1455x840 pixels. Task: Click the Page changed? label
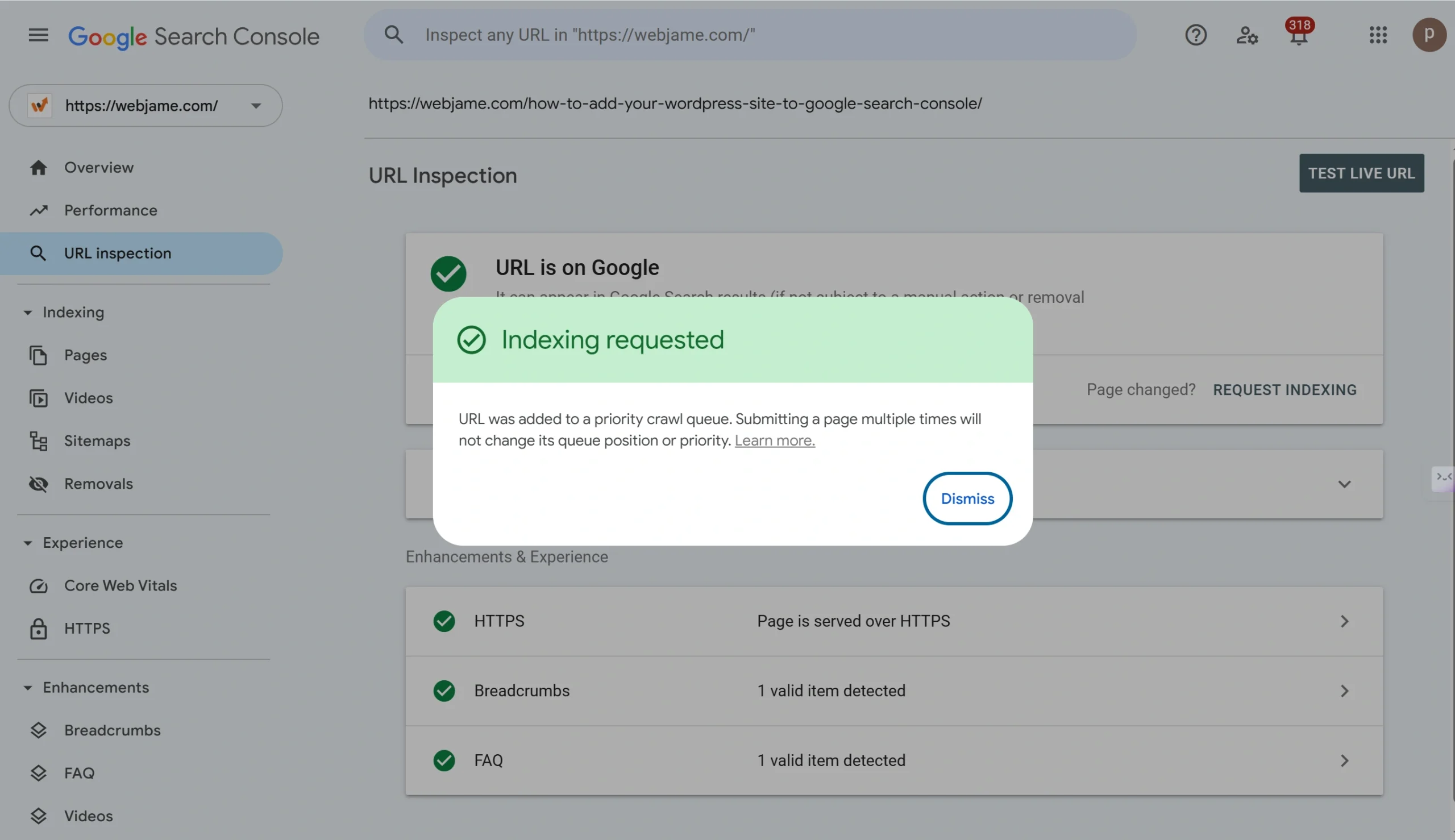[x=1141, y=390]
